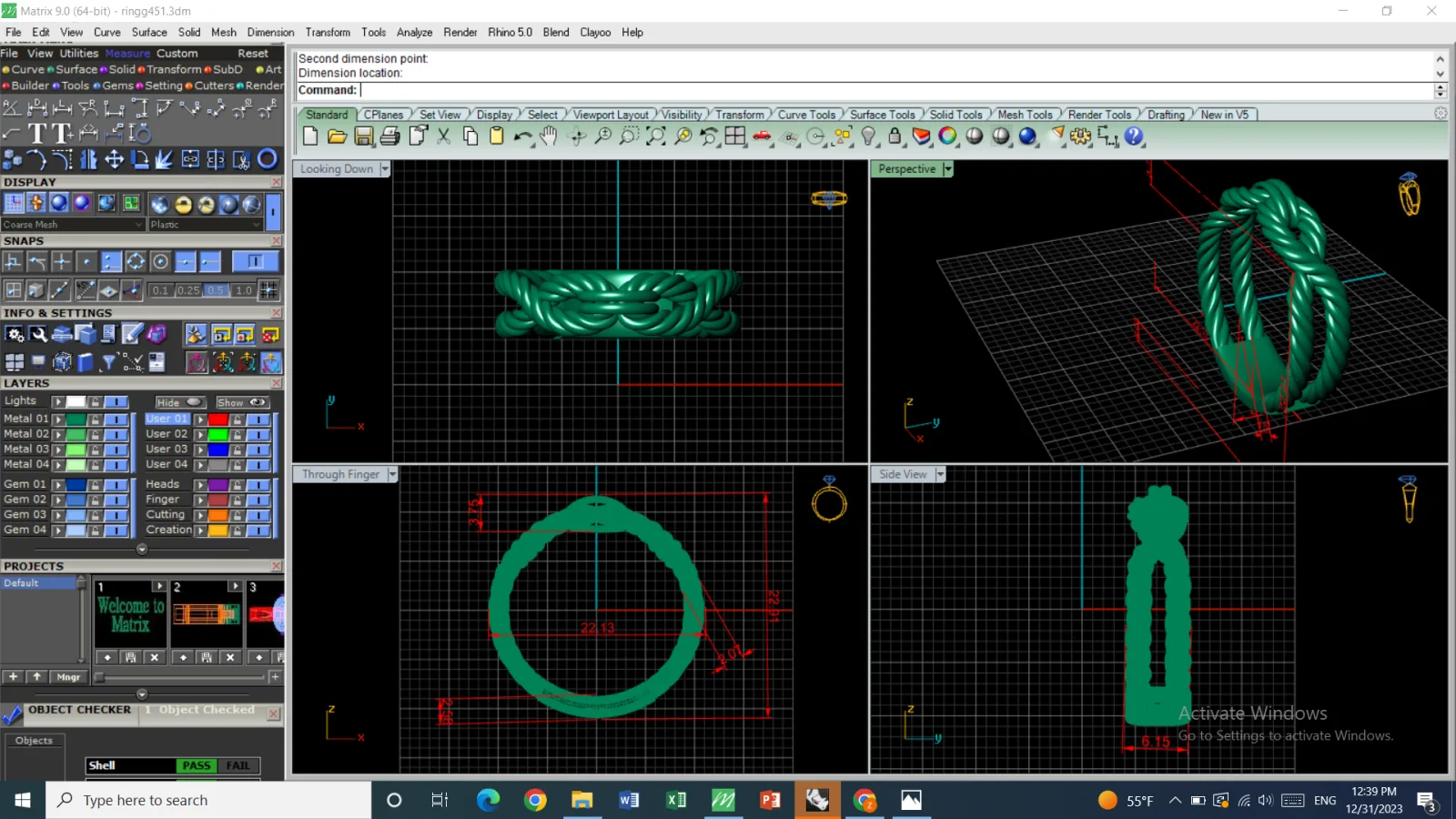Image resolution: width=1456 pixels, height=819 pixels.
Task: Click the filter funnel icon
Action: click(x=108, y=363)
